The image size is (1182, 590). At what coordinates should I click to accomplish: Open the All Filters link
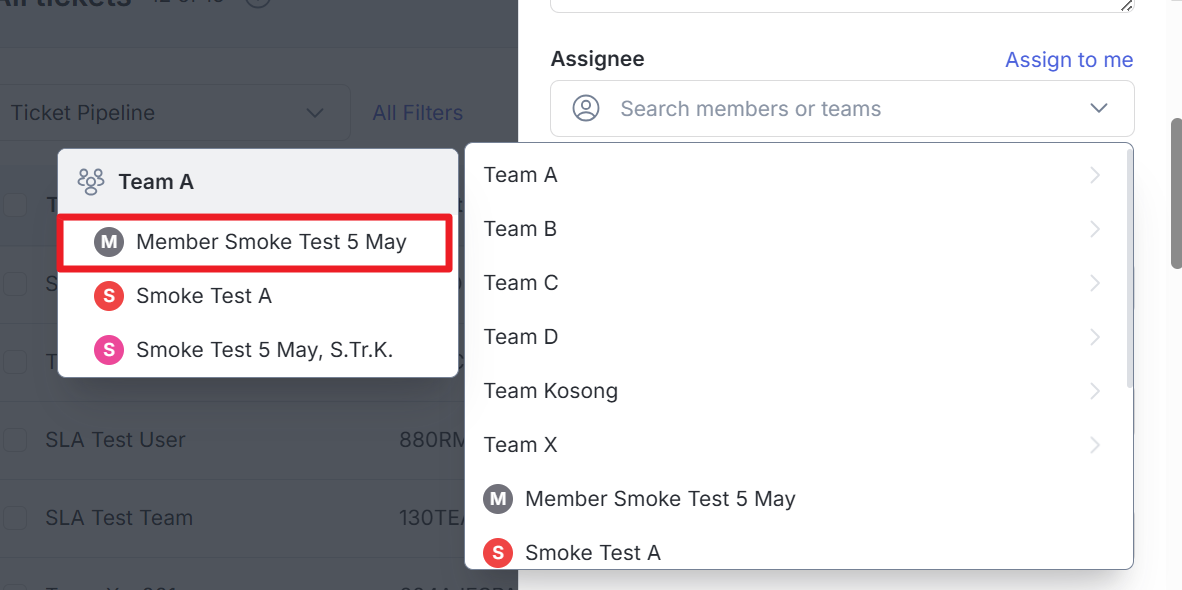(417, 113)
